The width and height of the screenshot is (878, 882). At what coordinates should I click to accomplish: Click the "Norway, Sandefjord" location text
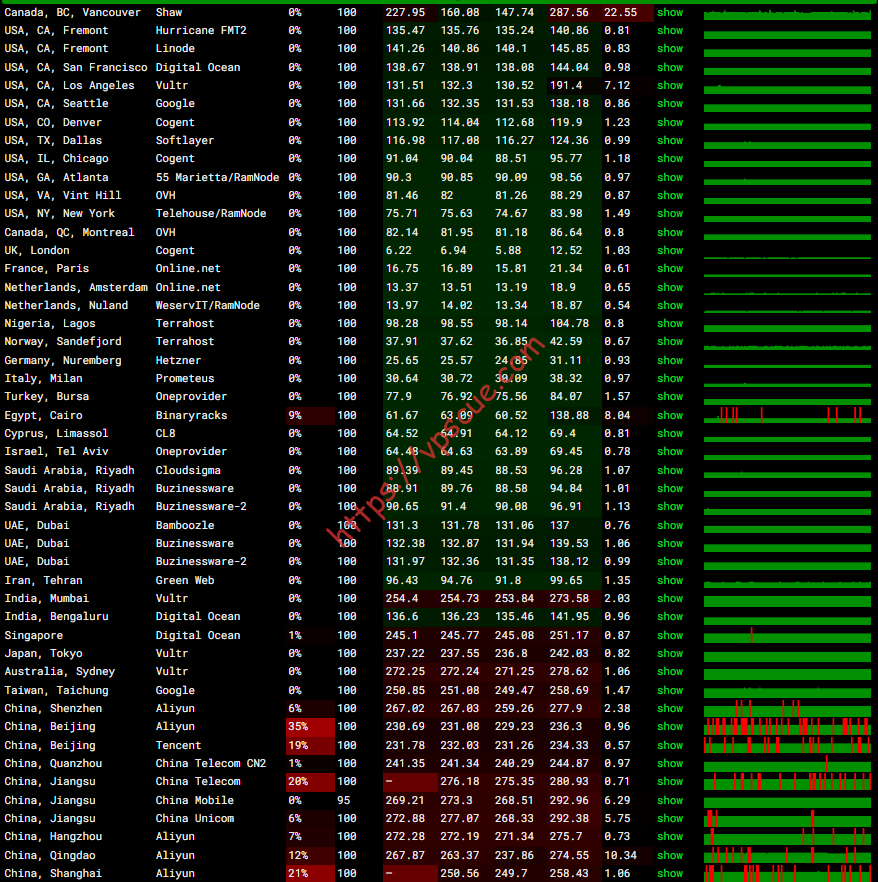point(63,341)
